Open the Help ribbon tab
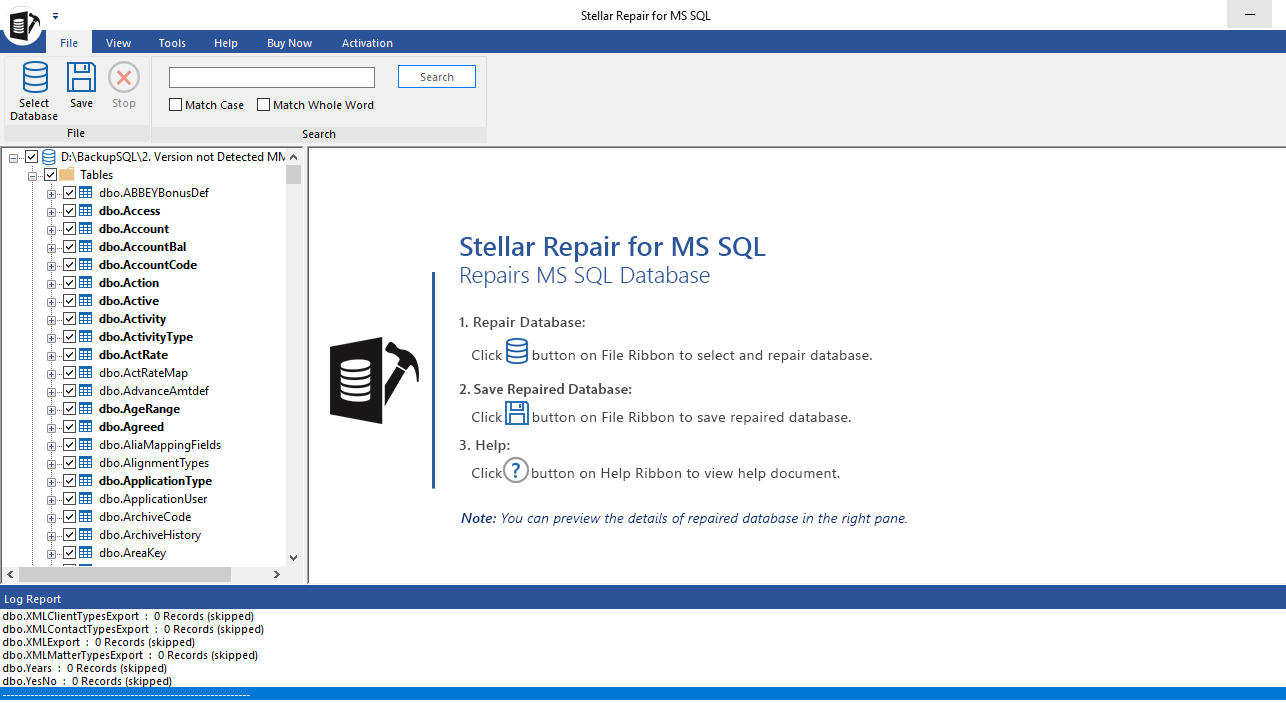This screenshot has width=1286, height=703. click(x=226, y=43)
